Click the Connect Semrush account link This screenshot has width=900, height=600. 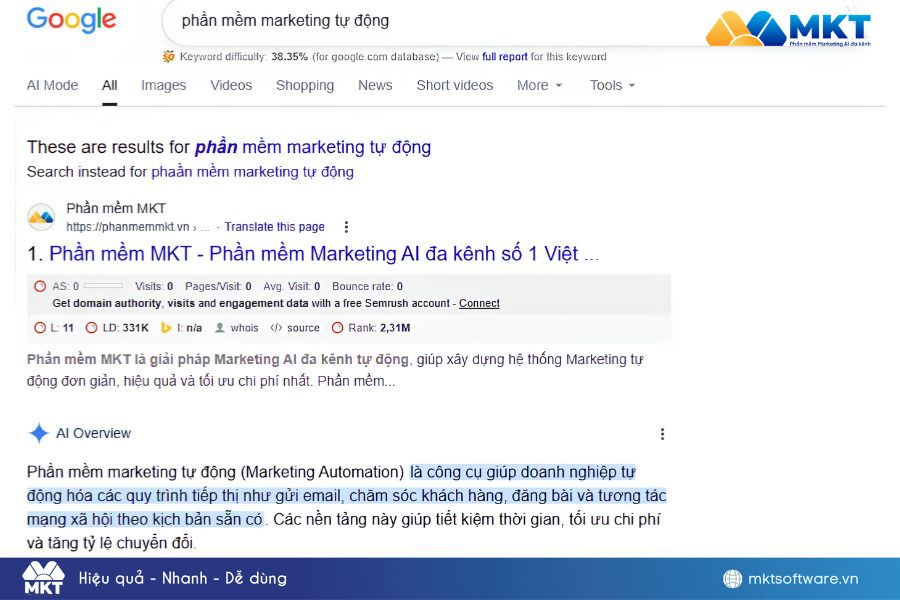pos(479,303)
